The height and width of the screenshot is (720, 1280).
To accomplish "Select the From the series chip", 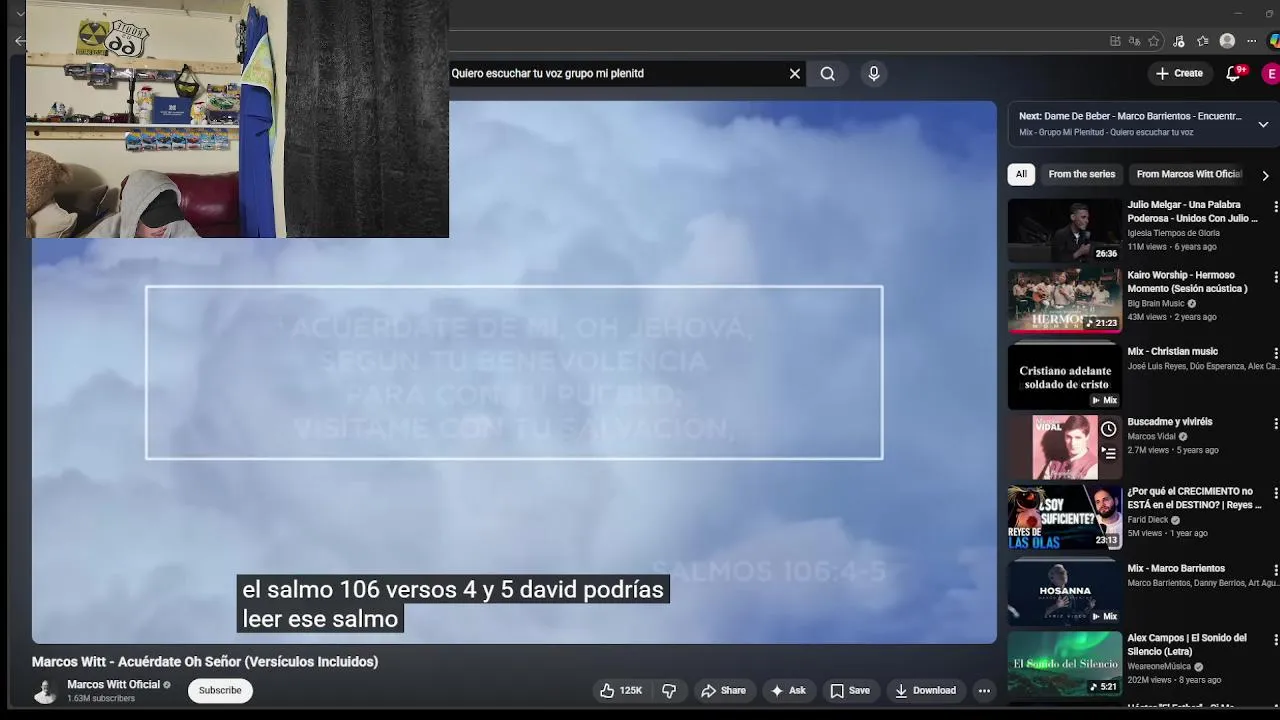I will 1081,174.
